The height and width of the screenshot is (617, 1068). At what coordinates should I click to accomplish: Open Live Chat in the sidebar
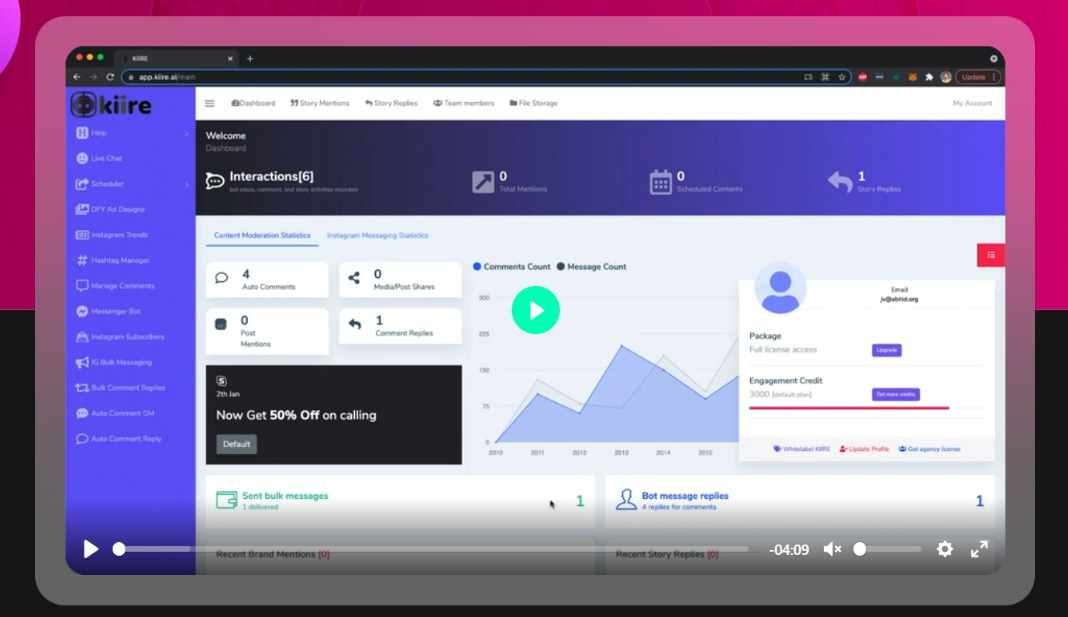(99, 158)
